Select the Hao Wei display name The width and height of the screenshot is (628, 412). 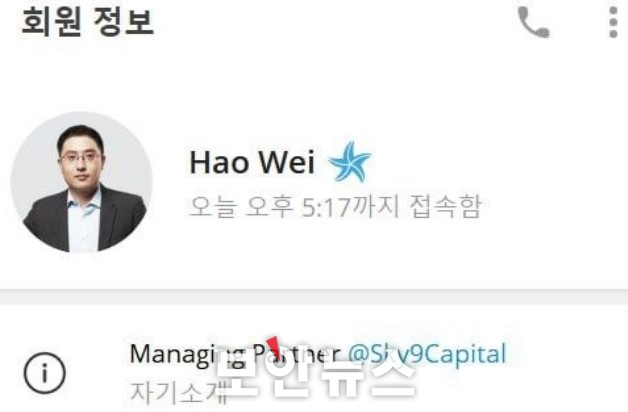click(x=252, y=162)
